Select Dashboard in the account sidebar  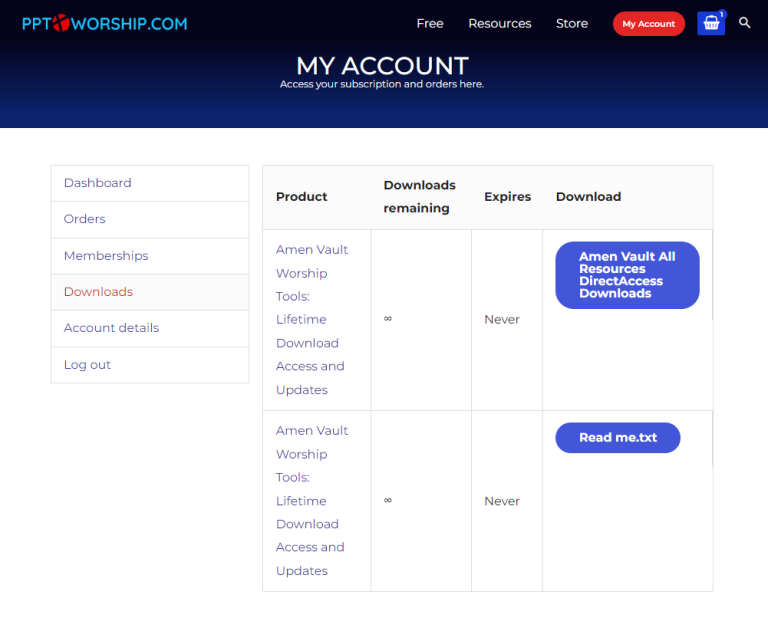(98, 183)
